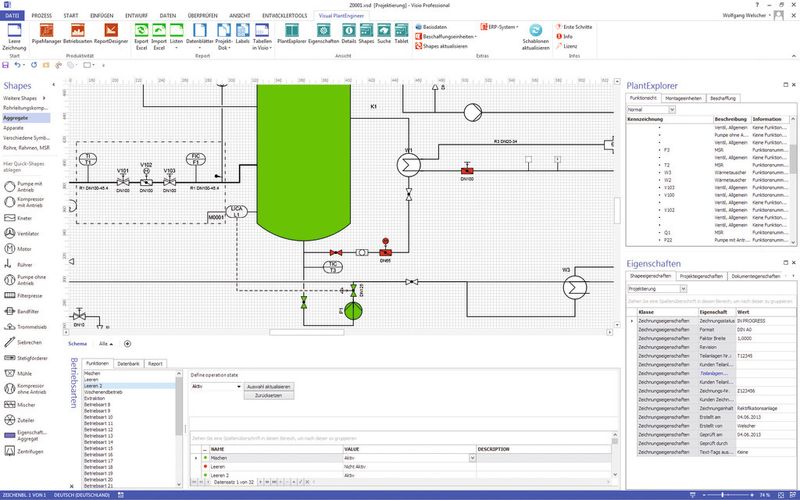
Task: Open the Alle pages dropdown
Action: pos(106,344)
